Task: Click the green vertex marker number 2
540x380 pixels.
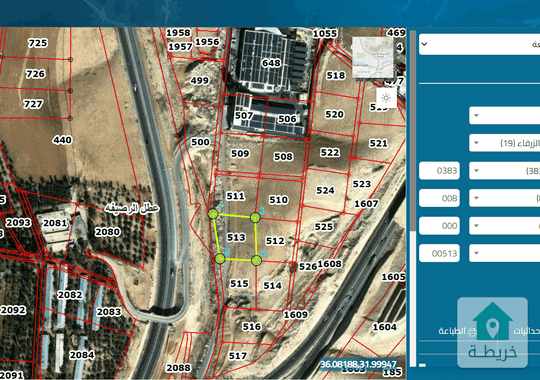Action: [220, 258]
